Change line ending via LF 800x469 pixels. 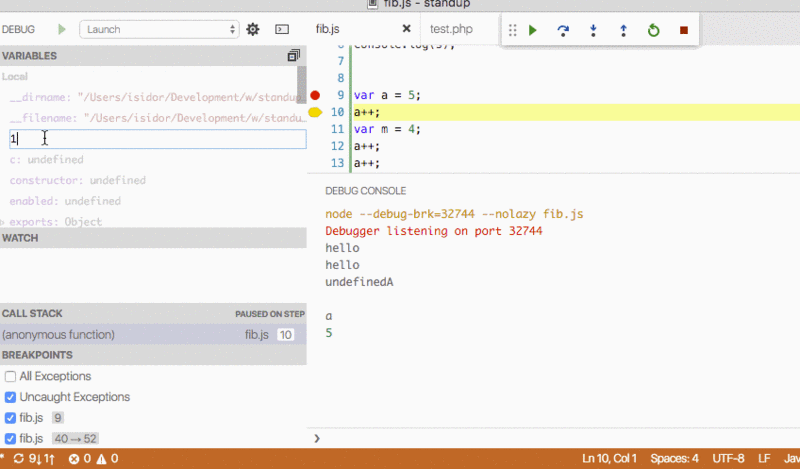[764, 458]
